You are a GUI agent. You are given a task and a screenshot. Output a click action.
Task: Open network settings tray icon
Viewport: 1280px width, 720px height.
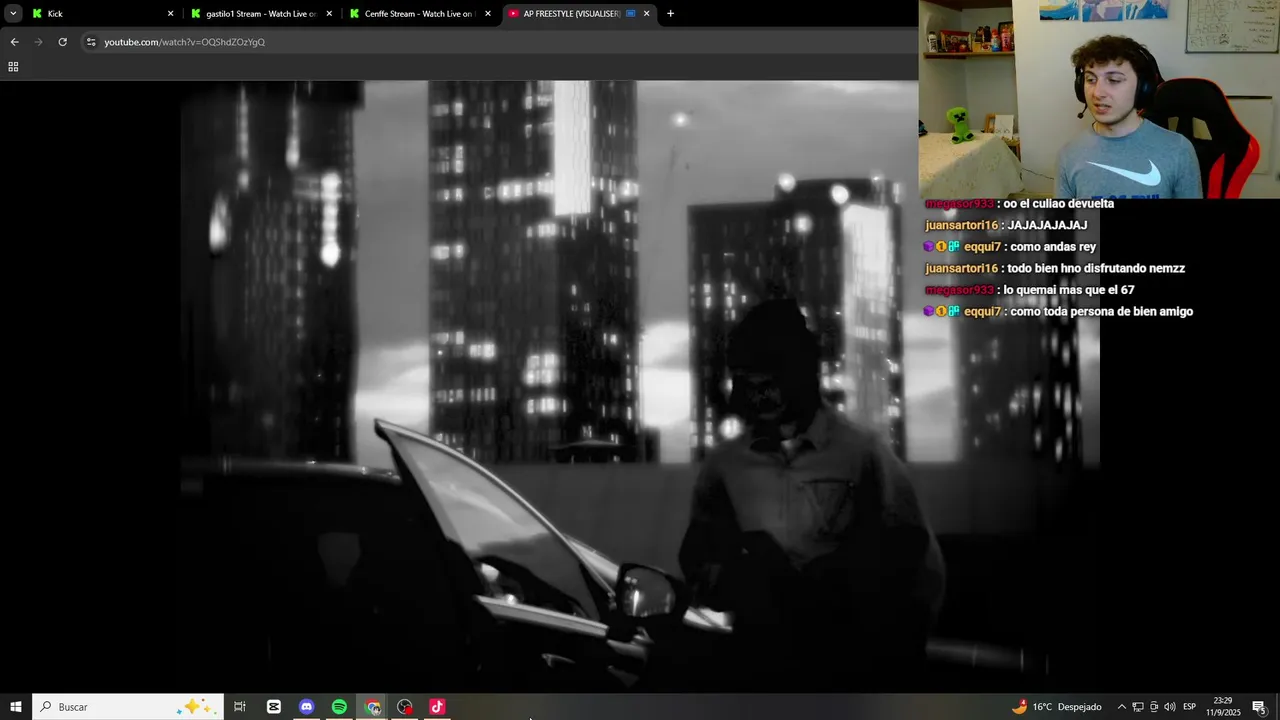pos(1138,707)
